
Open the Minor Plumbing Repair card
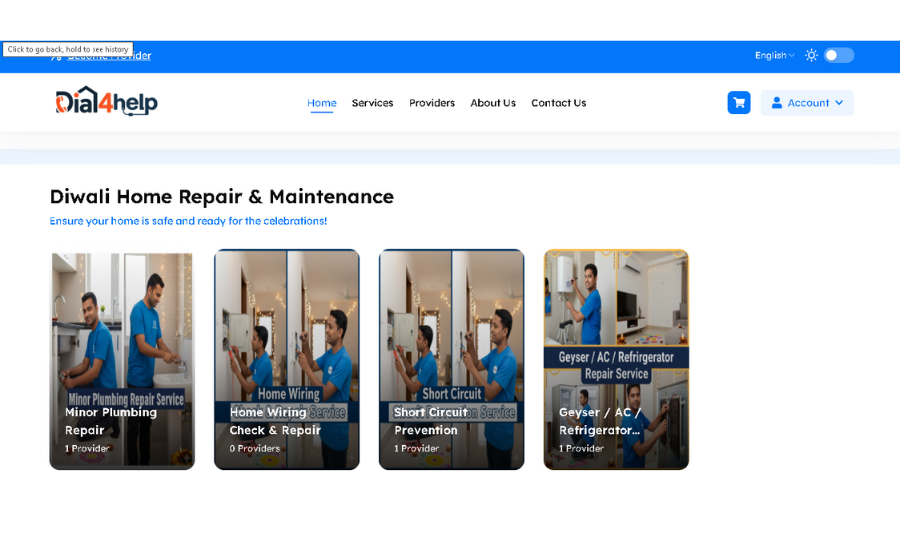[122, 360]
